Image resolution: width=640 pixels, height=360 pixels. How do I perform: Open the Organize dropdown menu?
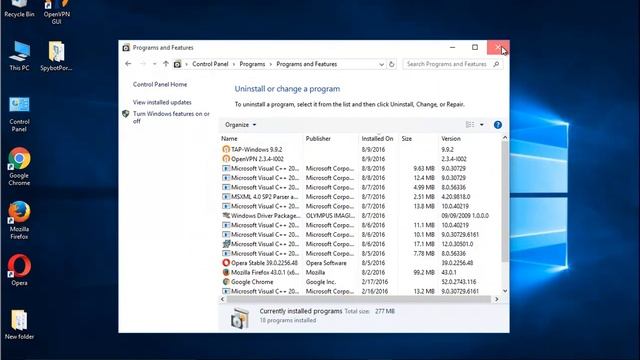click(x=240, y=125)
